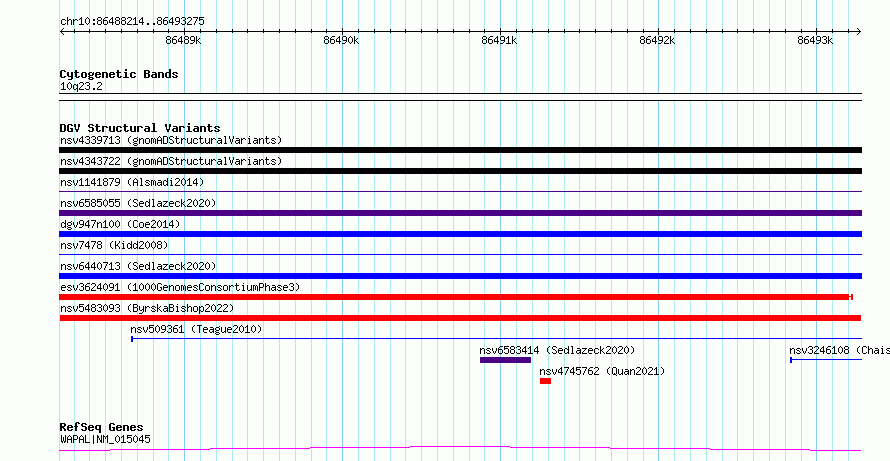Screen dimensions: 890x461
Task: Click label nsv509361 (Teague2010)
Action: [196, 329]
